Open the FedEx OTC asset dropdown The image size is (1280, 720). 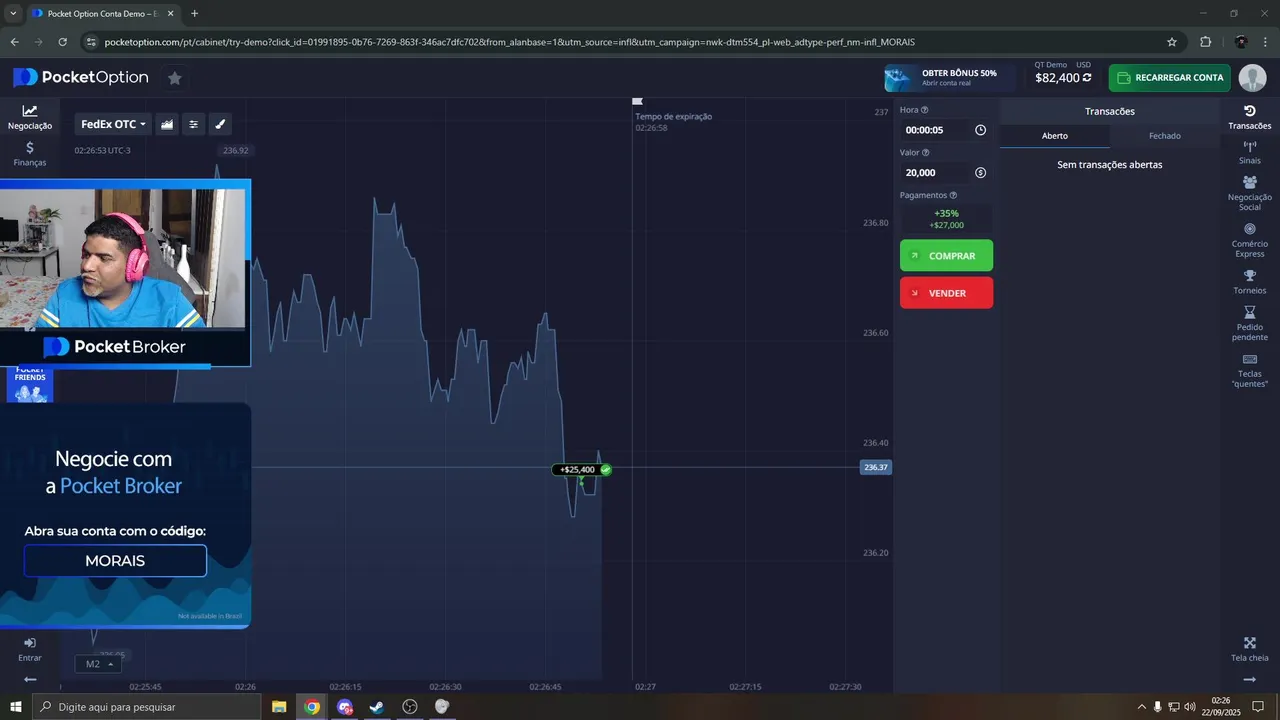tap(113, 124)
